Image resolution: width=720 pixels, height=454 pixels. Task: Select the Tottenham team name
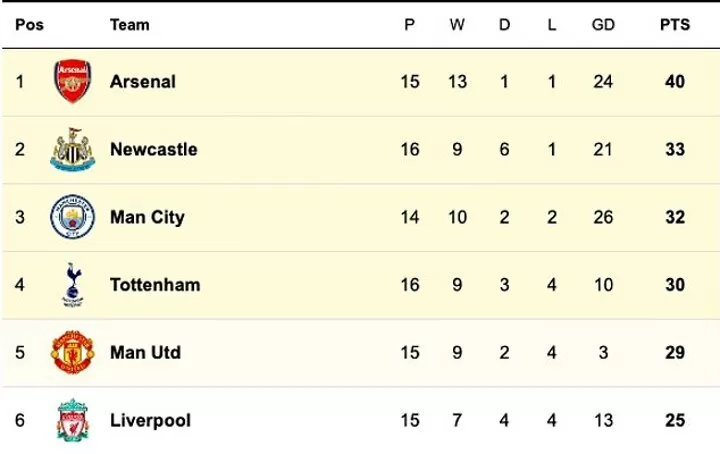point(155,285)
